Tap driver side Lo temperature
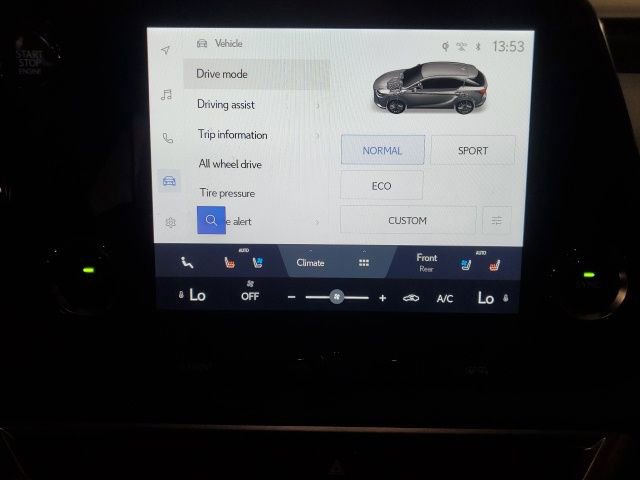This screenshot has width=640, height=480. coord(197,295)
